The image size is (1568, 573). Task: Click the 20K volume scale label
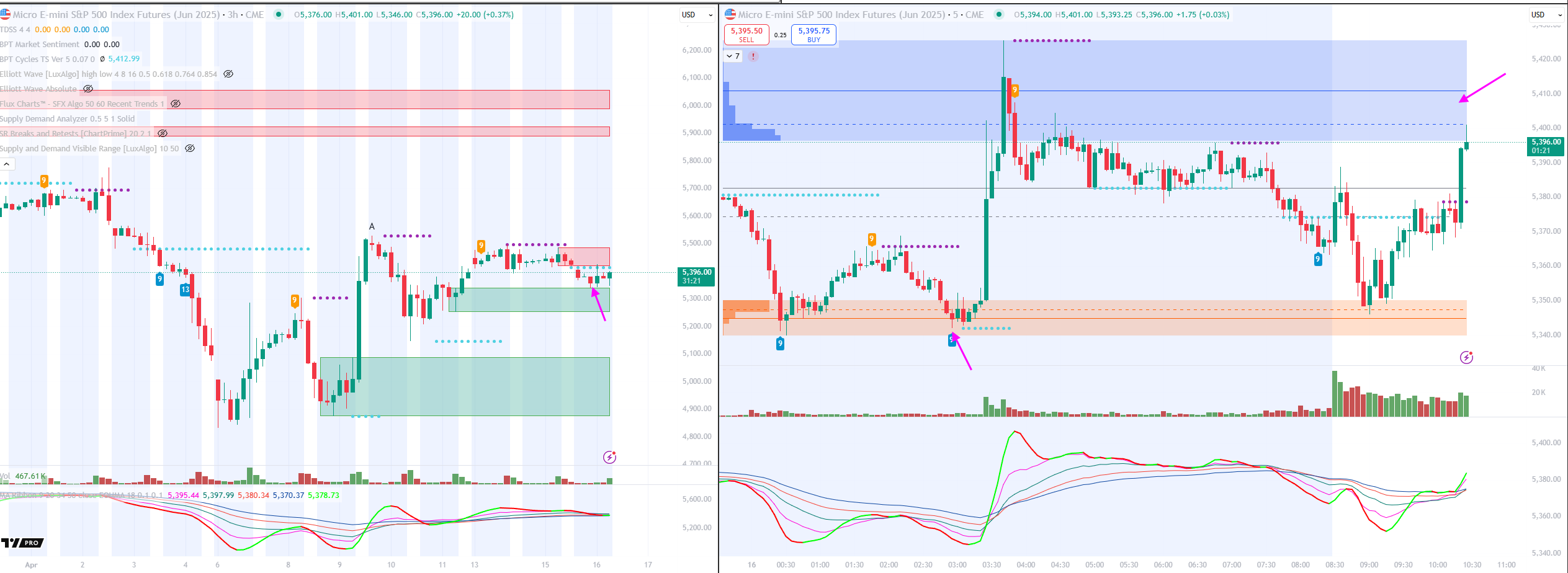tap(1538, 393)
